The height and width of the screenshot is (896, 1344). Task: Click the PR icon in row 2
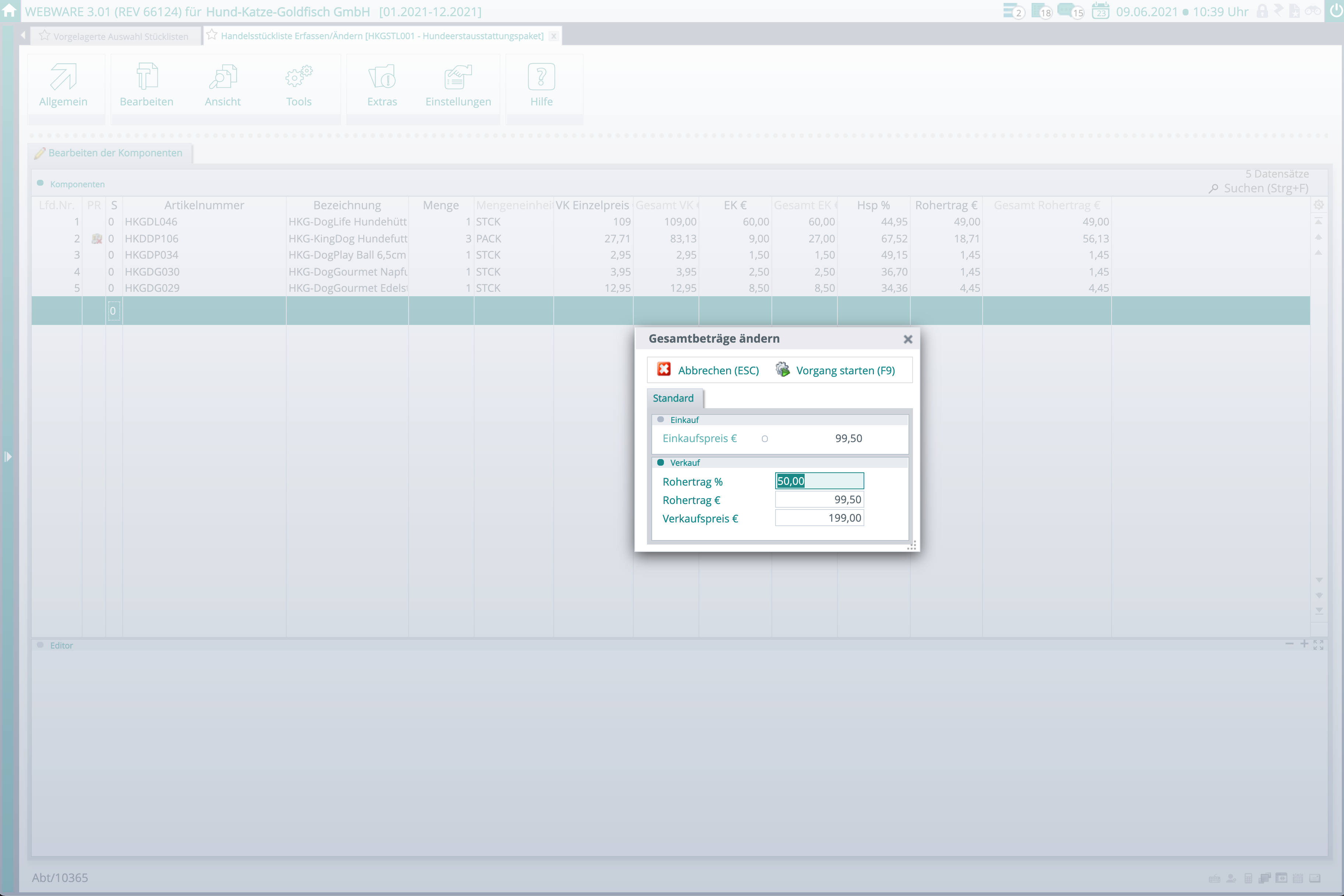coord(97,238)
